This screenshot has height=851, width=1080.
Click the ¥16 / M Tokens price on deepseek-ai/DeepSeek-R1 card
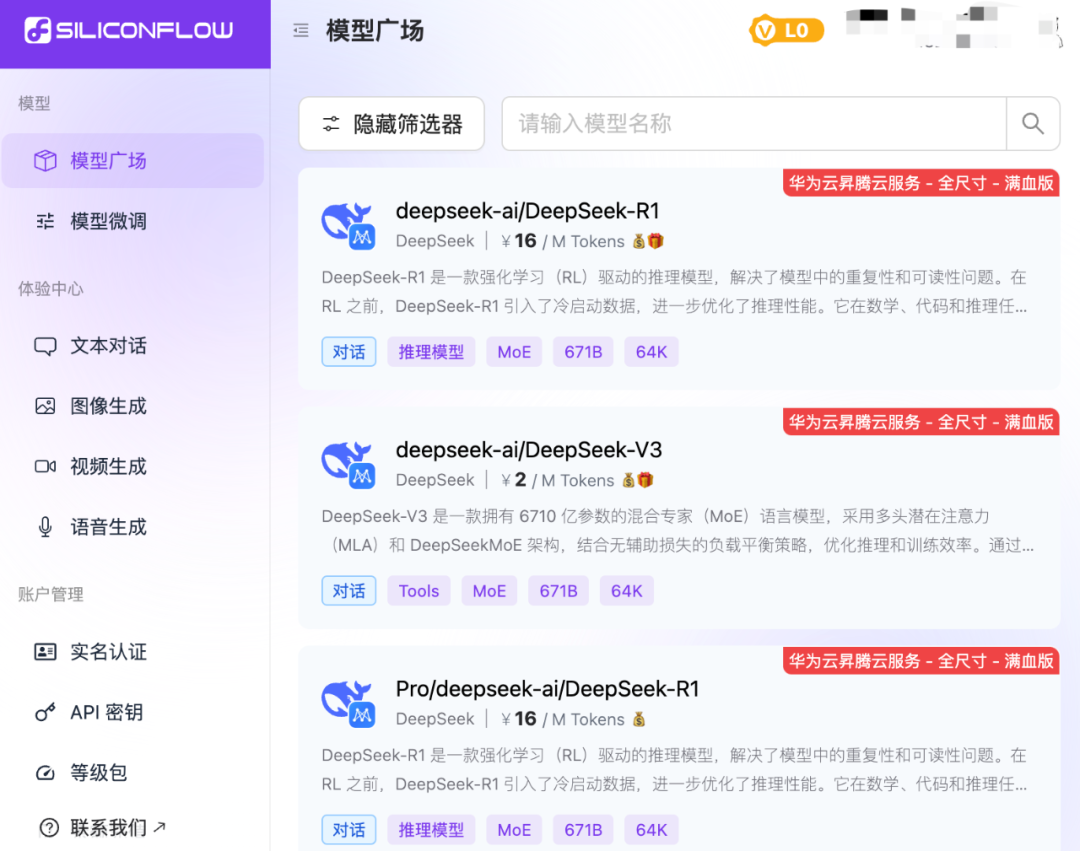point(563,241)
